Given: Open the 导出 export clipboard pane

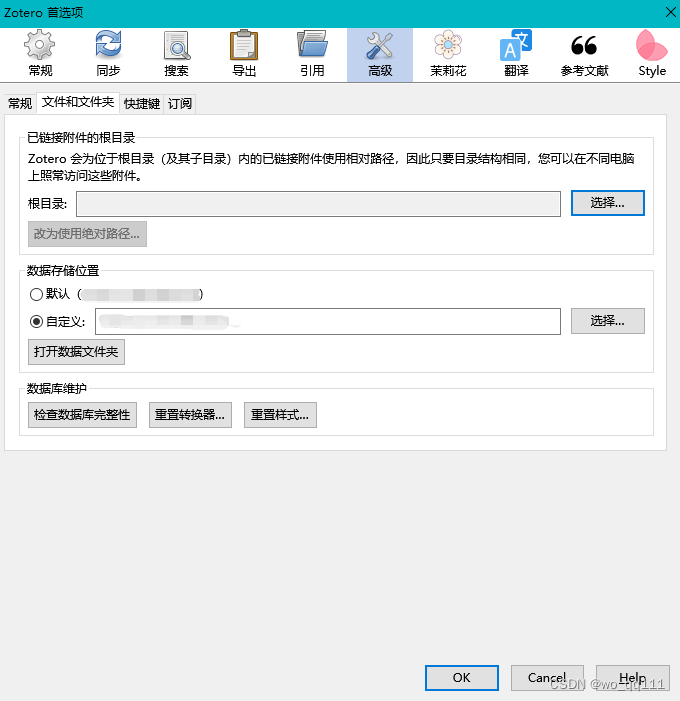Looking at the screenshot, I should [244, 54].
